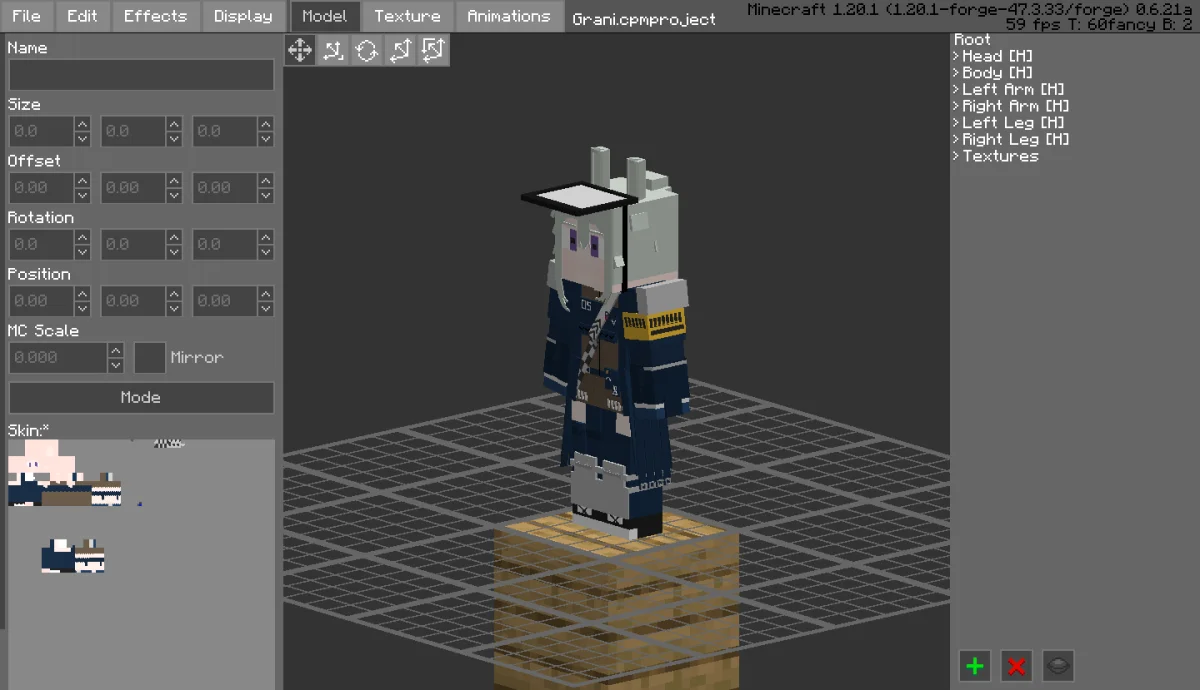Toggle the eye visibility button
The image size is (1200, 690).
[x=1059, y=665]
